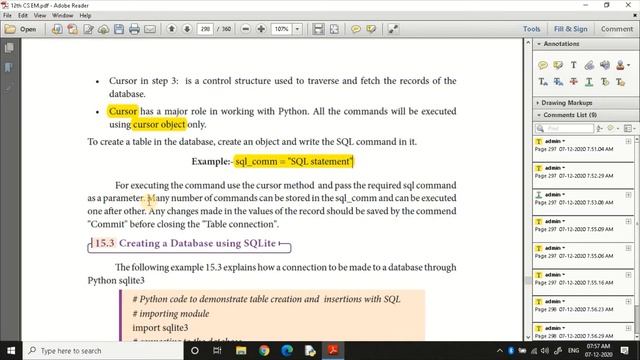Image resolution: width=640 pixels, height=360 pixels.
Task: Tick checkbox on 7:55:16 AM comment
Action: coord(628,275)
